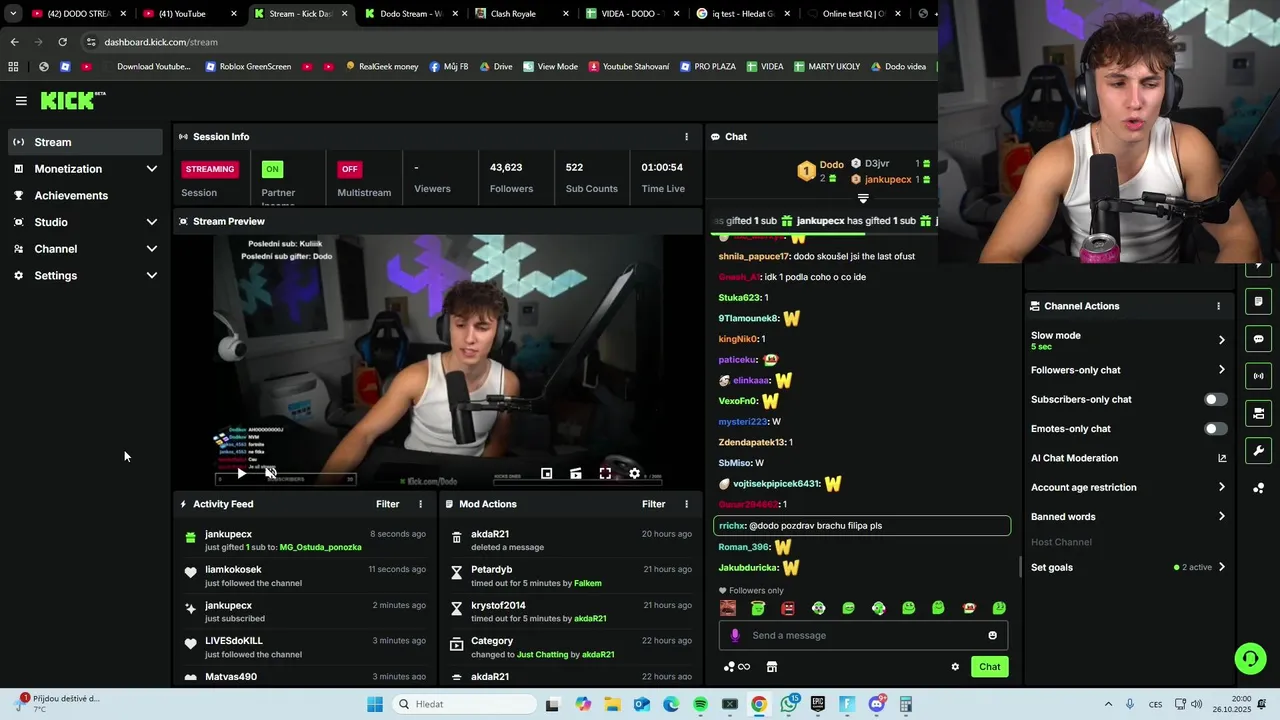Open the shop icon below chat input
This screenshot has height=720, width=1280.
[772, 667]
